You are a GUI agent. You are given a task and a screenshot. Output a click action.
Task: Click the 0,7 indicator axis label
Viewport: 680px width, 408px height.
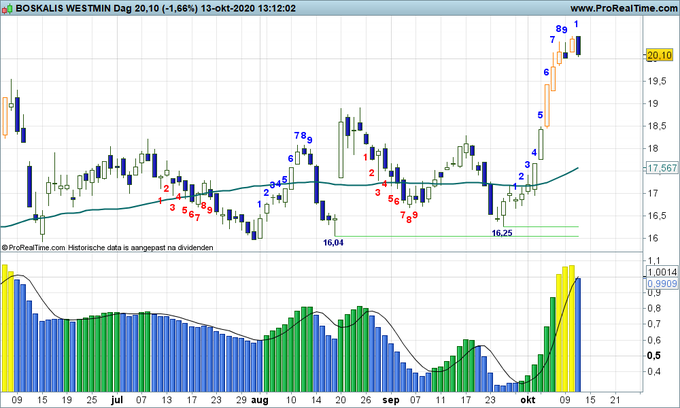[654, 324]
